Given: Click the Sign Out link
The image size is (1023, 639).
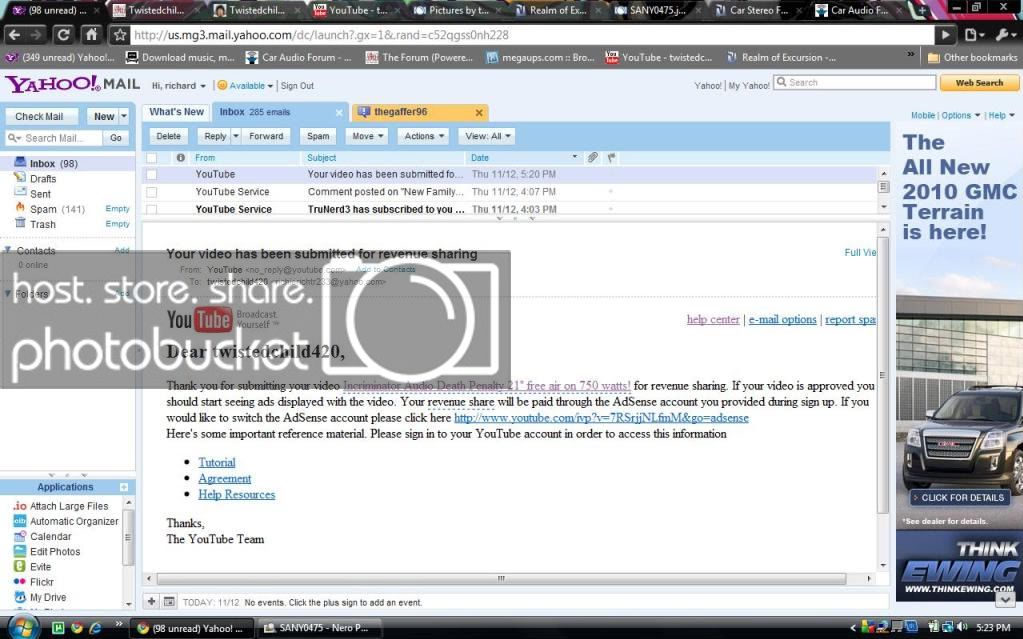Looking at the screenshot, I should coord(297,86).
